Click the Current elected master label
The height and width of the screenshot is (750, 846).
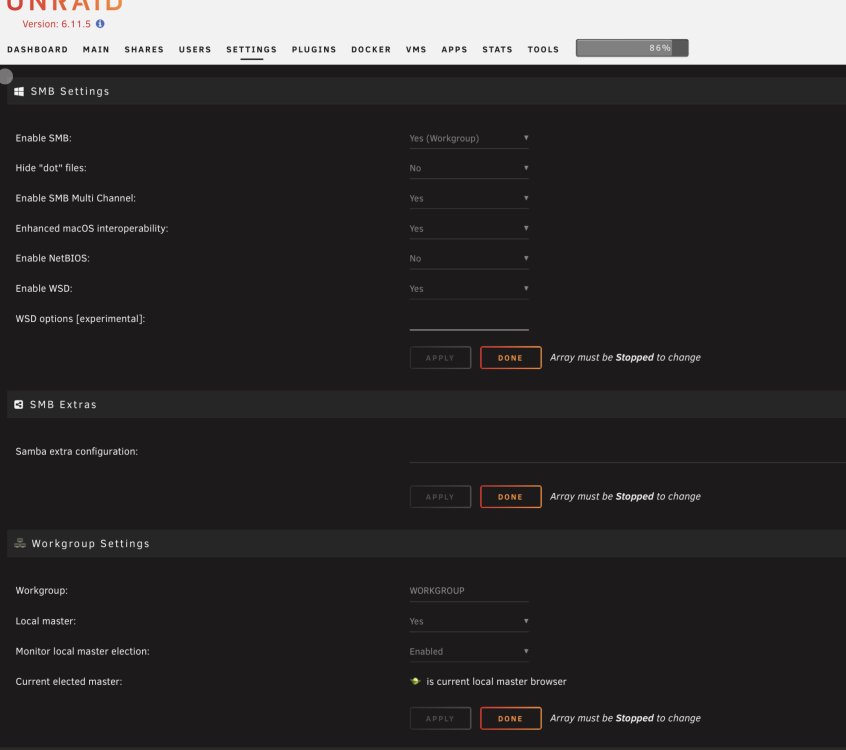[69, 681]
